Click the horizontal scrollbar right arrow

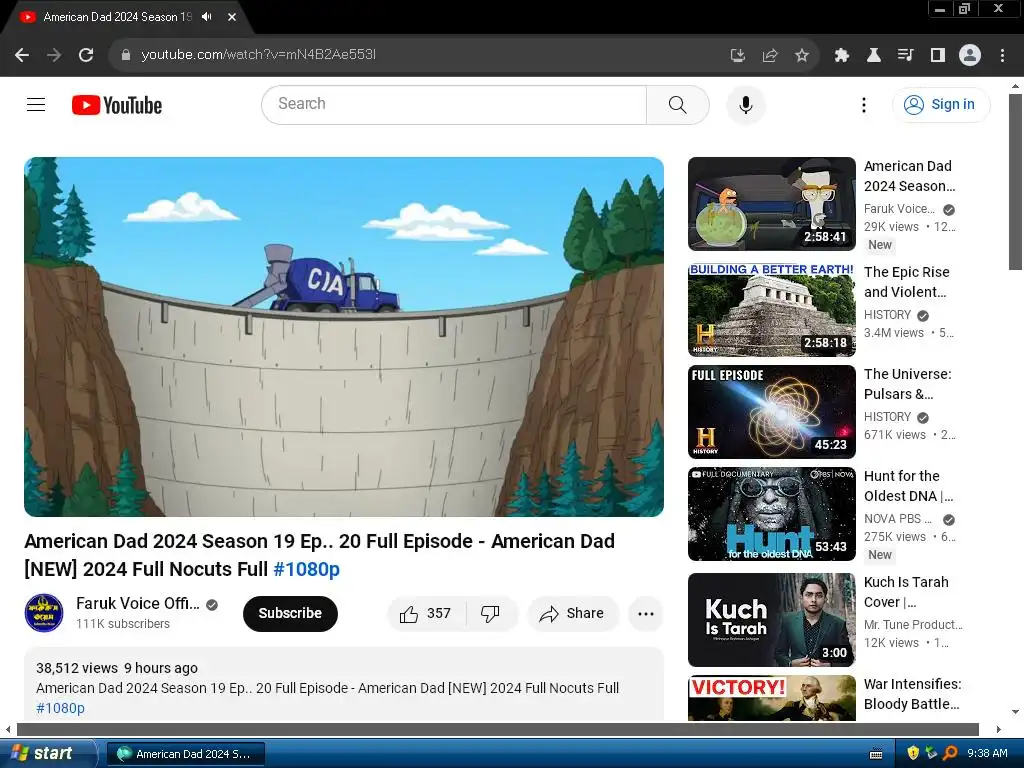click(998, 729)
